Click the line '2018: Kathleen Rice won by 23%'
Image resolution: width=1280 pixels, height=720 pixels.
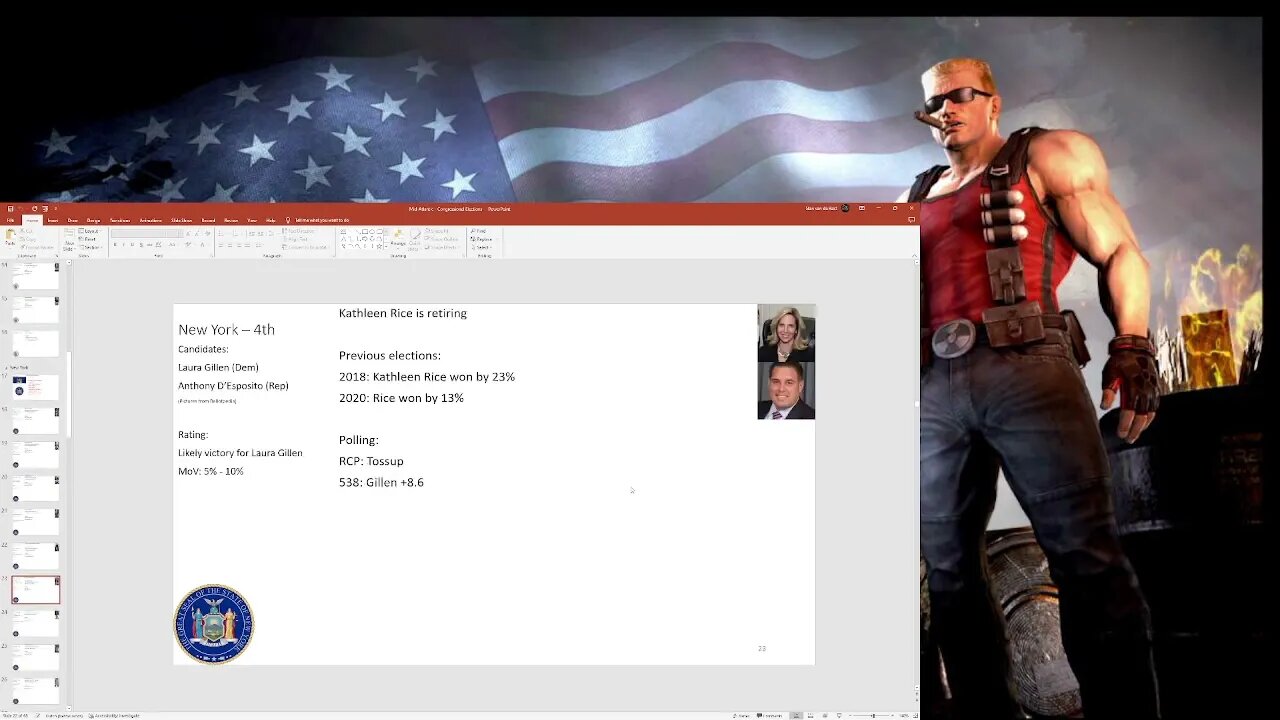[x=427, y=377]
